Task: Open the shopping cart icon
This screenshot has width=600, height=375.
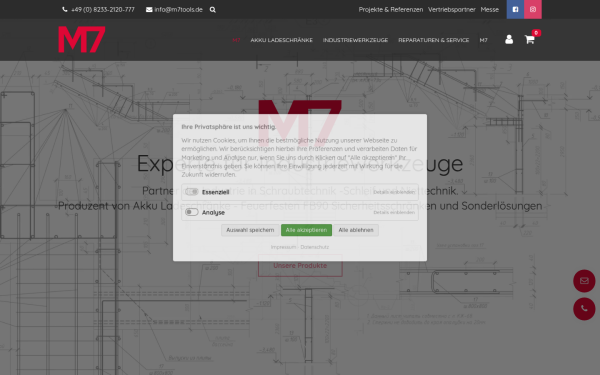Action: (529, 39)
